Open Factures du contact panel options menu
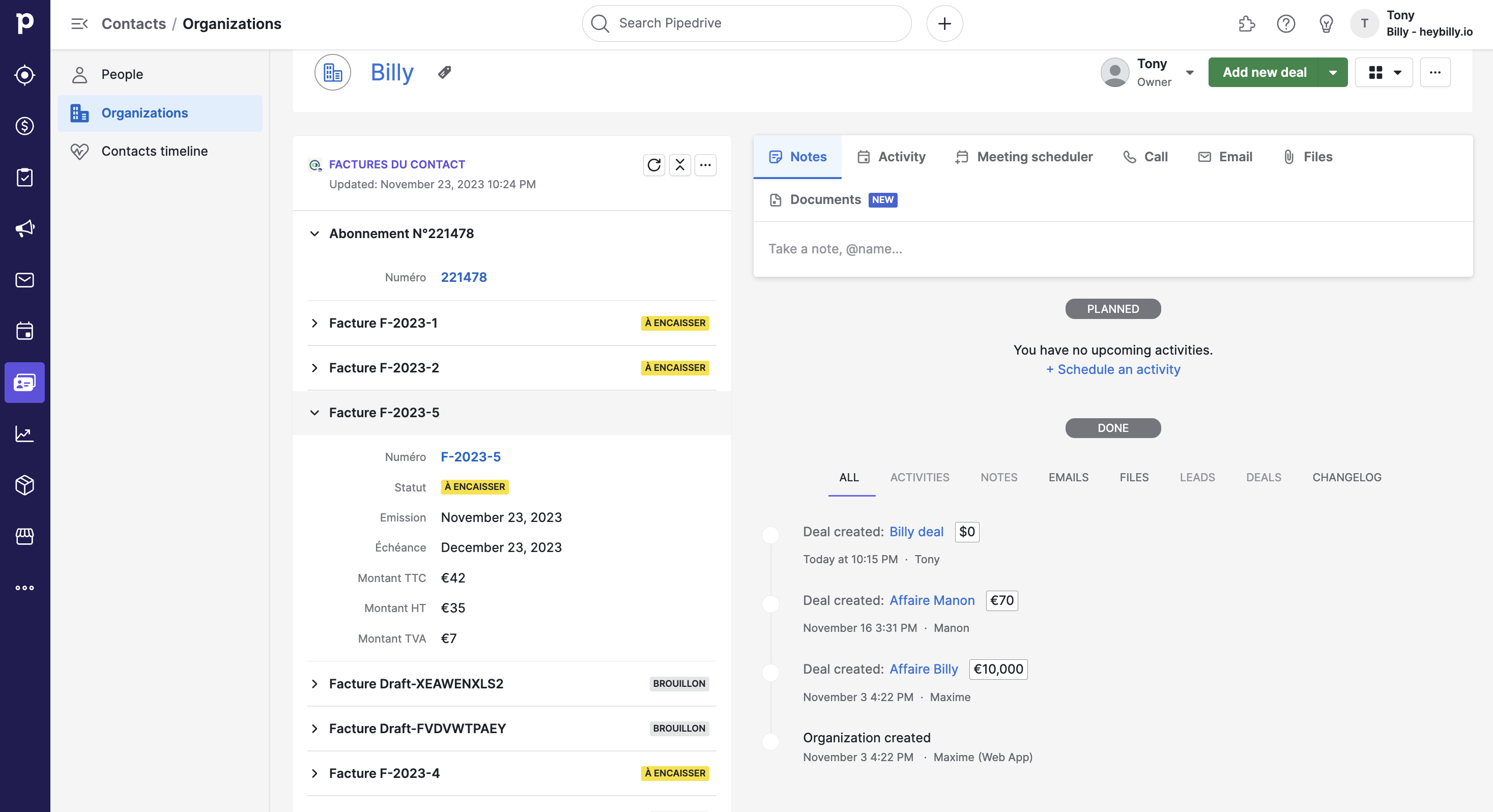Screen dimensions: 1493x812 705,165
